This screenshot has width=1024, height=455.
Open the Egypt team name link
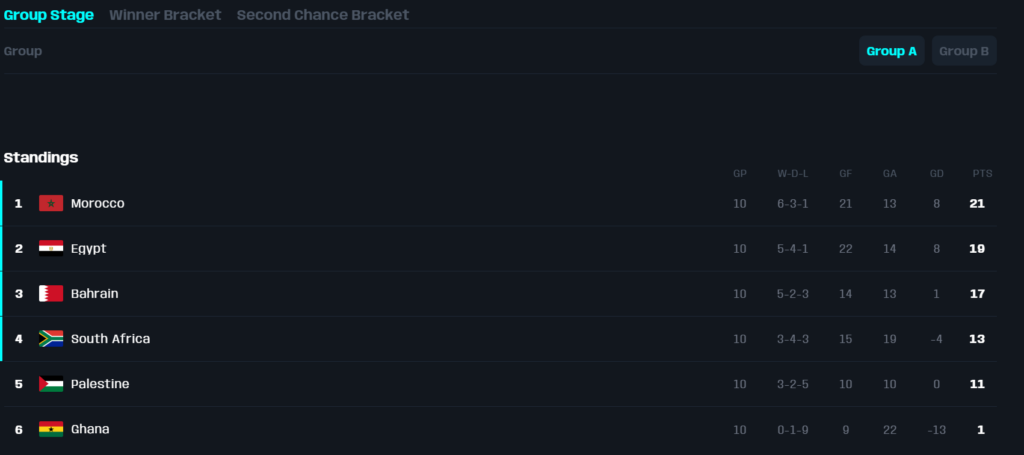point(88,249)
